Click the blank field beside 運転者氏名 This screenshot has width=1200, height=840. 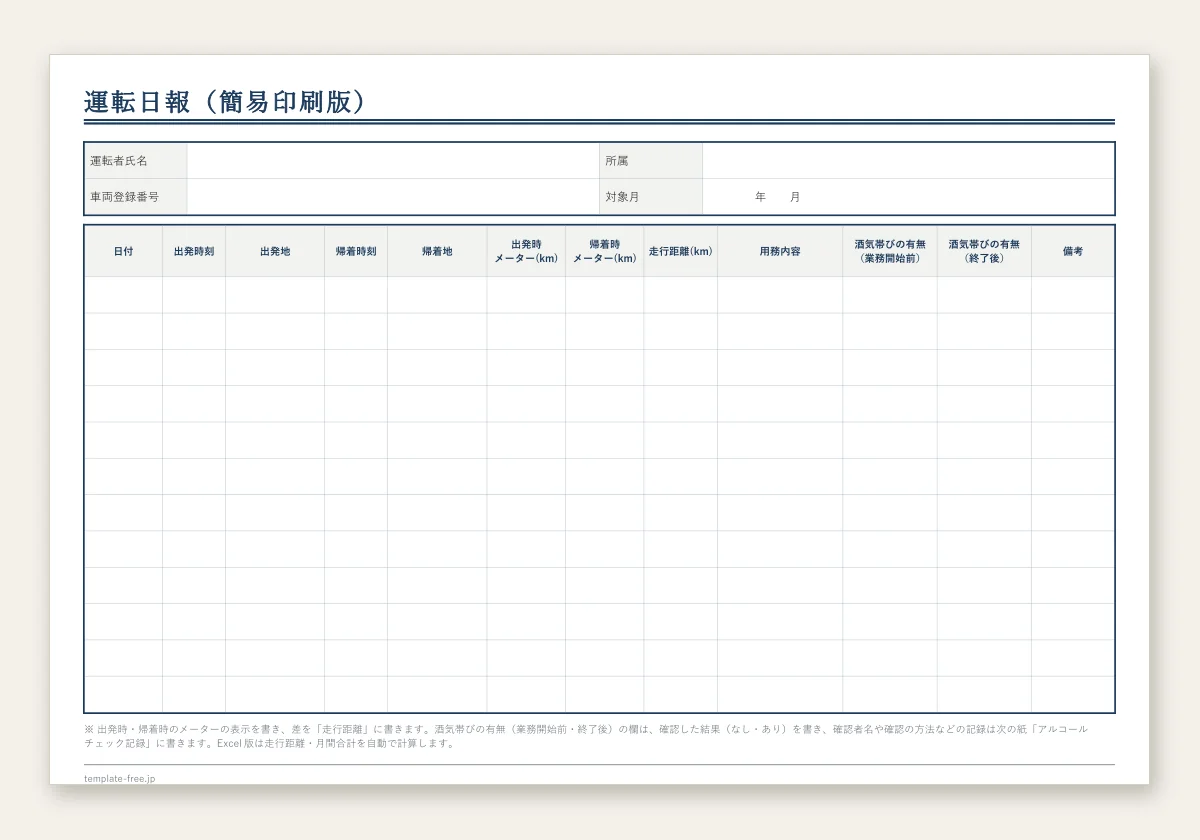pyautogui.click(x=393, y=161)
